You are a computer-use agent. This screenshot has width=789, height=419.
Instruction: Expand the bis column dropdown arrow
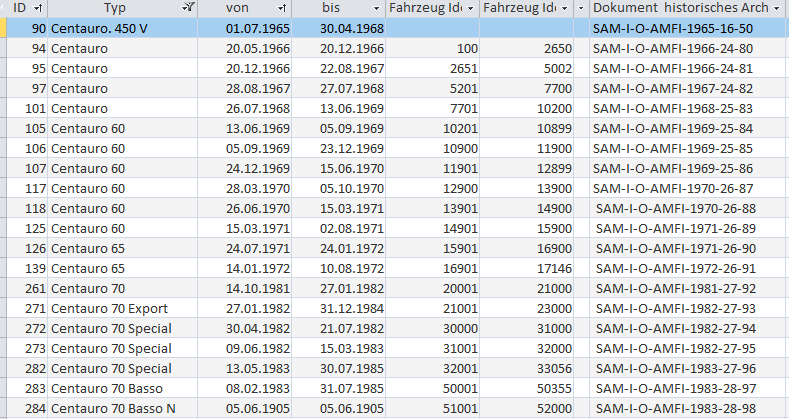(x=376, y=8)
